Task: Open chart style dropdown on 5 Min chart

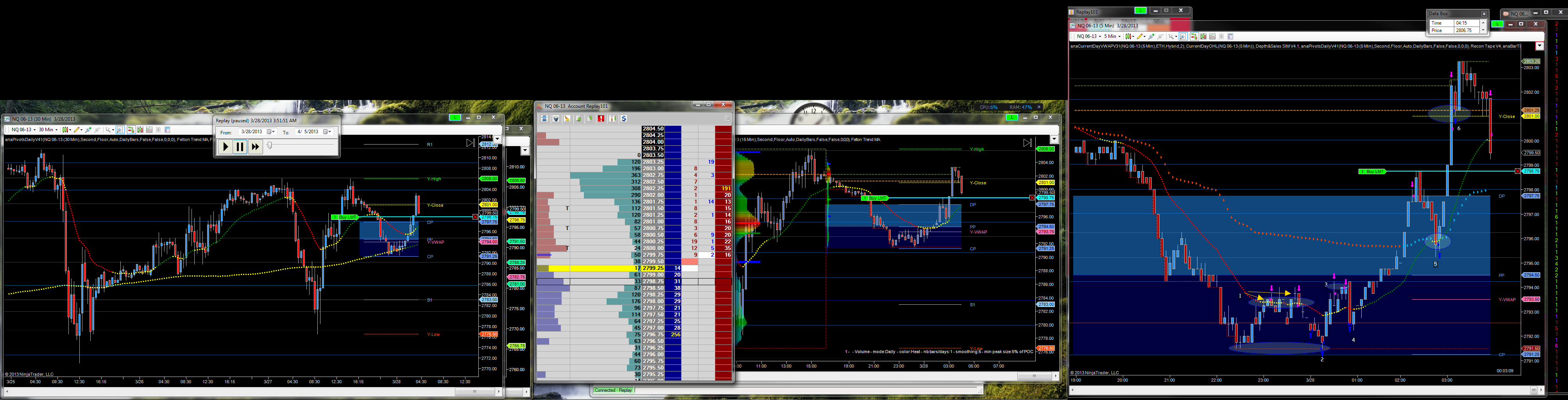Action: click(x=1129, y=37)
